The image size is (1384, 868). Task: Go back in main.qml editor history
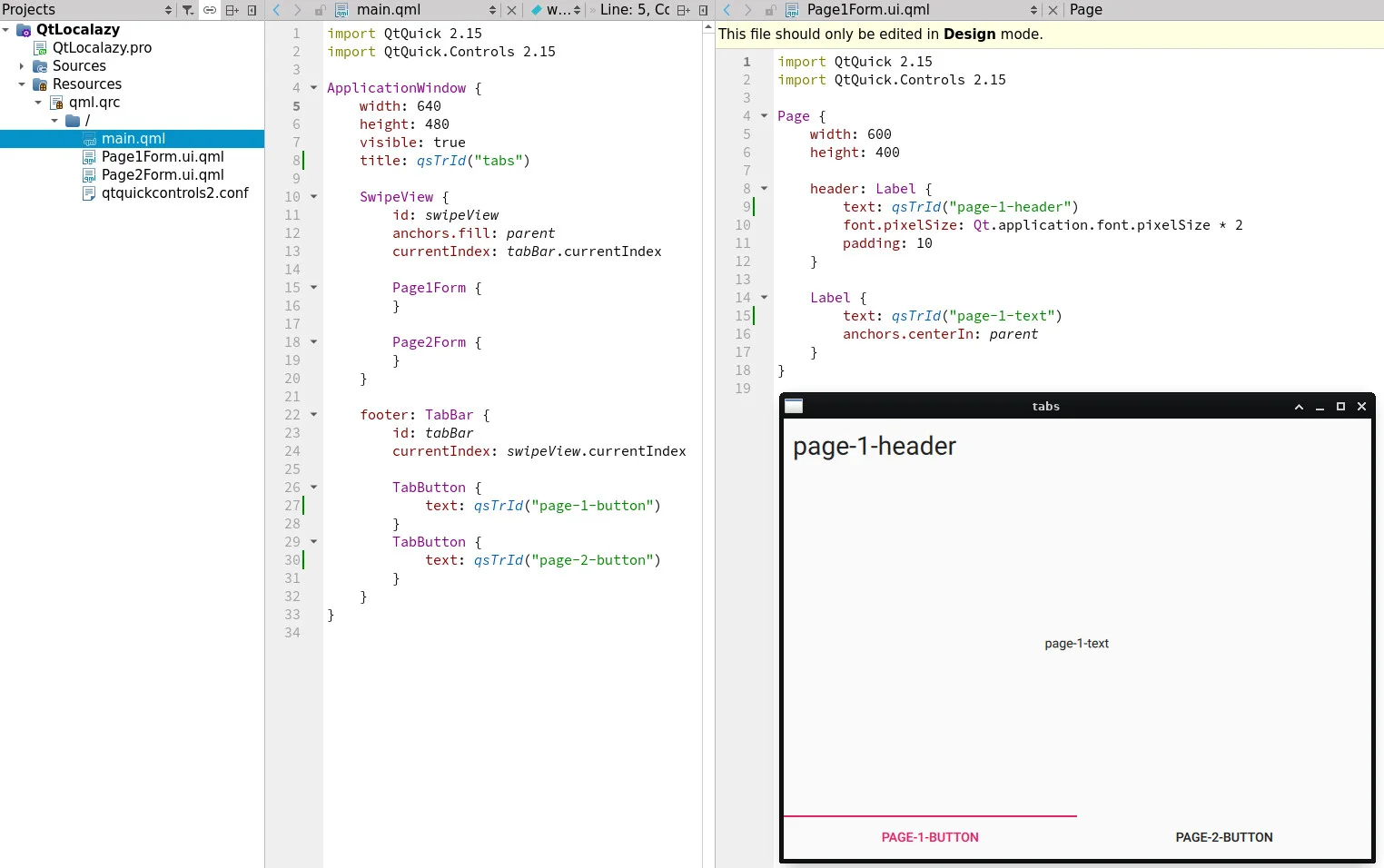coord(277,10)
